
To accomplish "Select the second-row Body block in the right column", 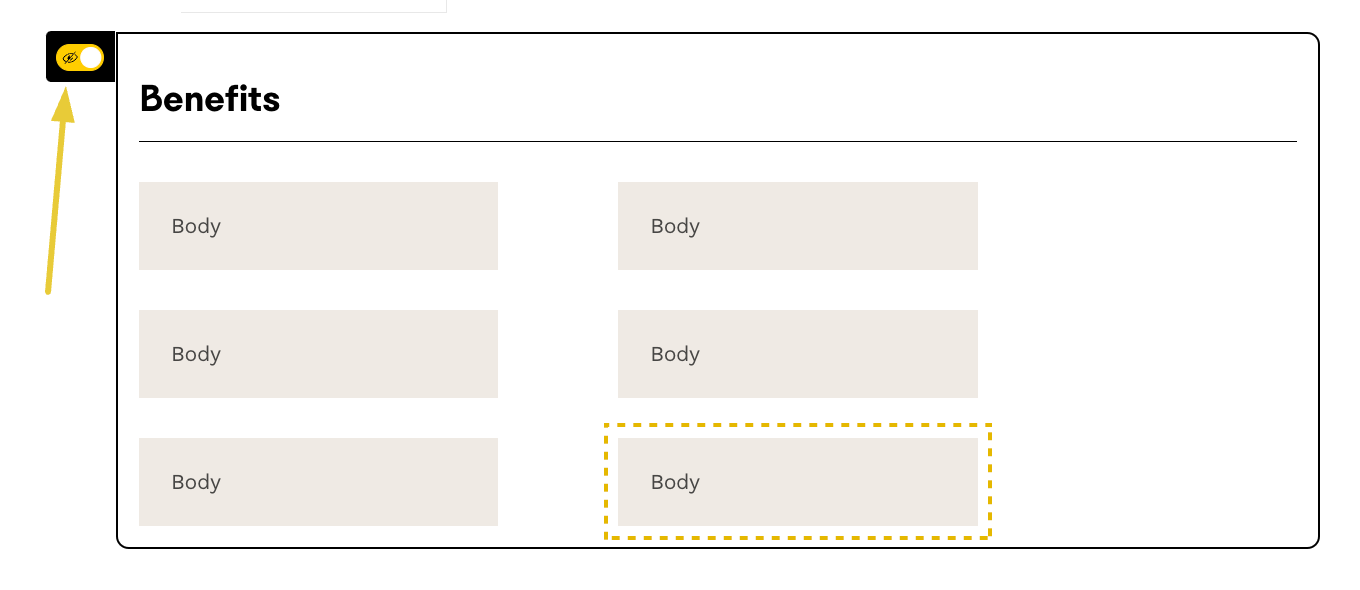I will coord(797,354).
